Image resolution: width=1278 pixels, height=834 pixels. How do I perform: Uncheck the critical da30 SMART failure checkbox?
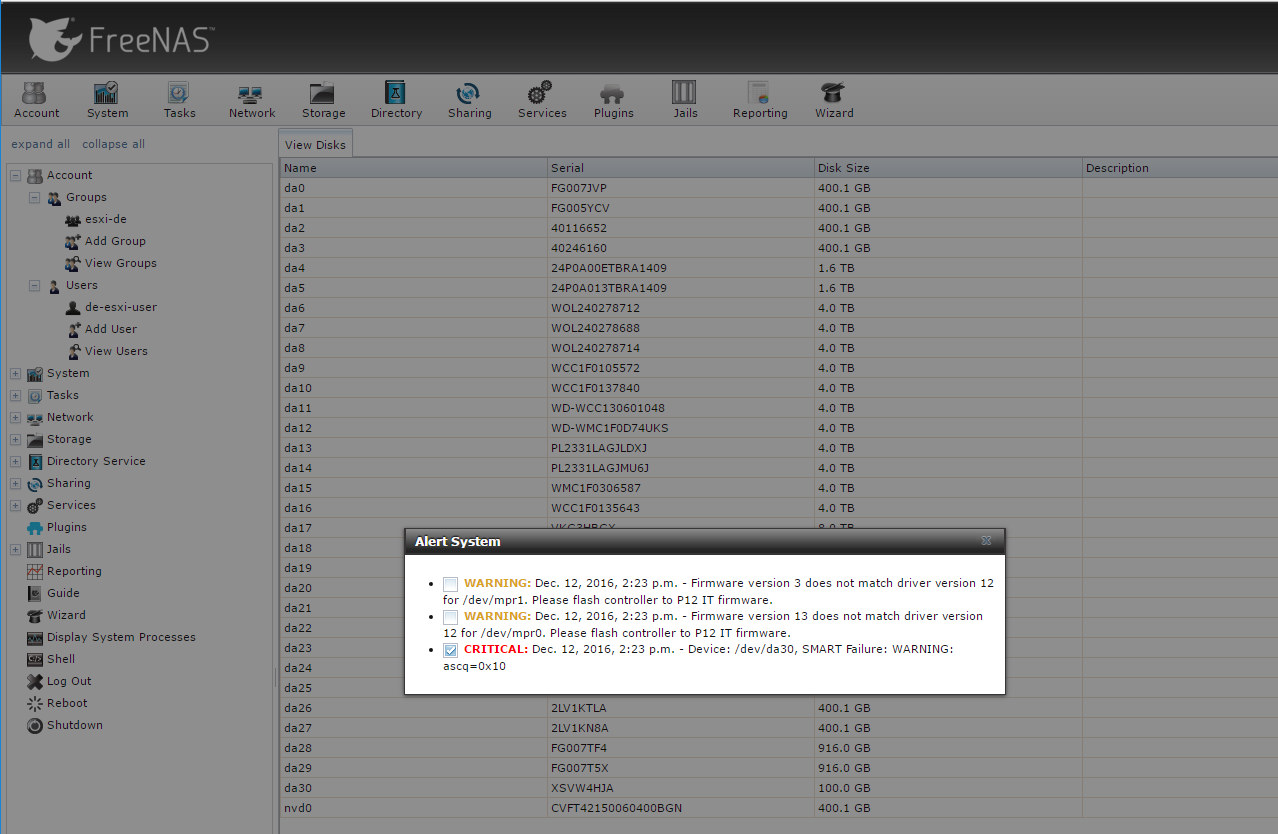(x=451, y=650)
